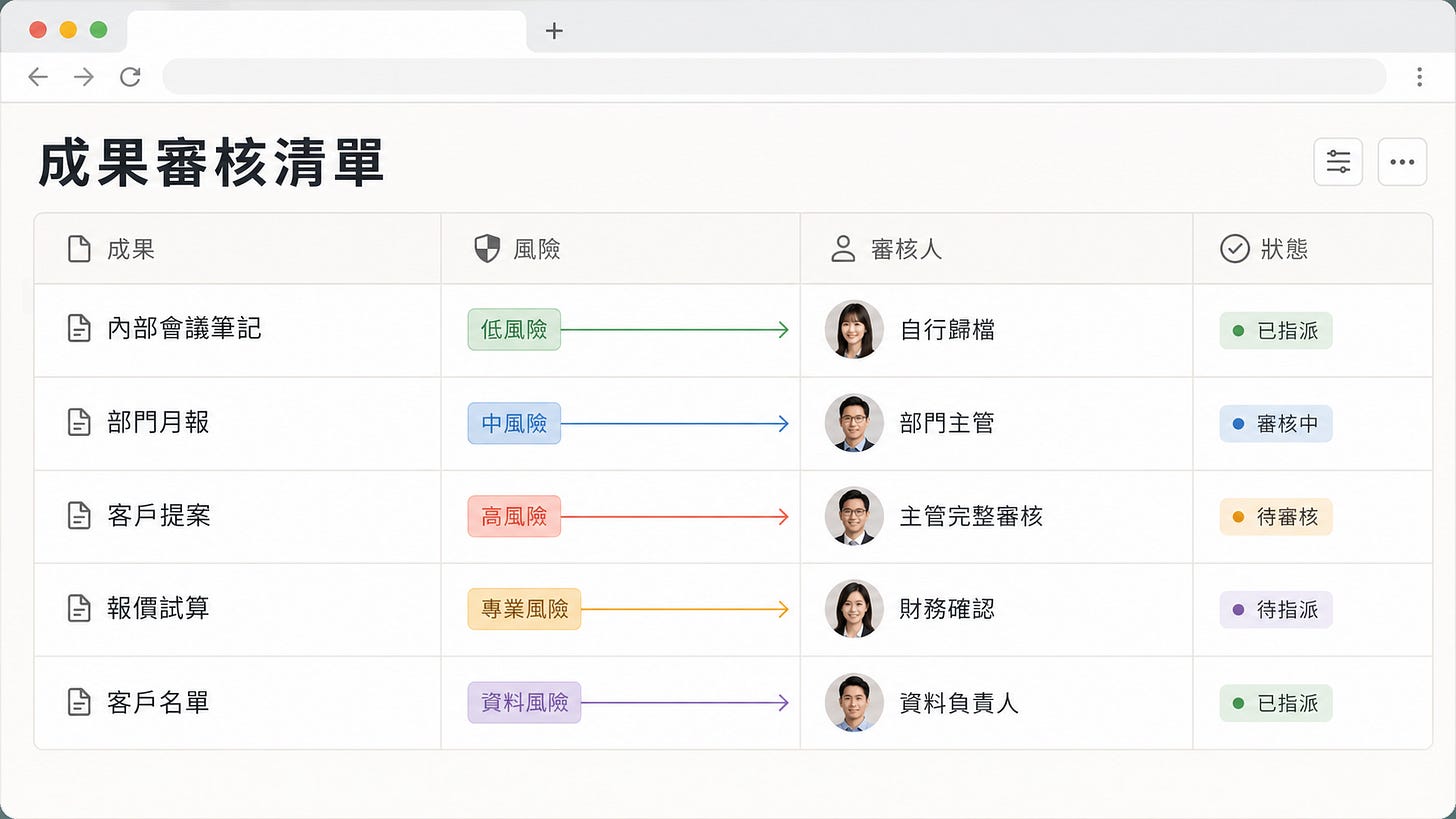1456x819 pixels.
Task: Select the 低風險 green tag
Action: pyautogui.click(x=514, y=330)
